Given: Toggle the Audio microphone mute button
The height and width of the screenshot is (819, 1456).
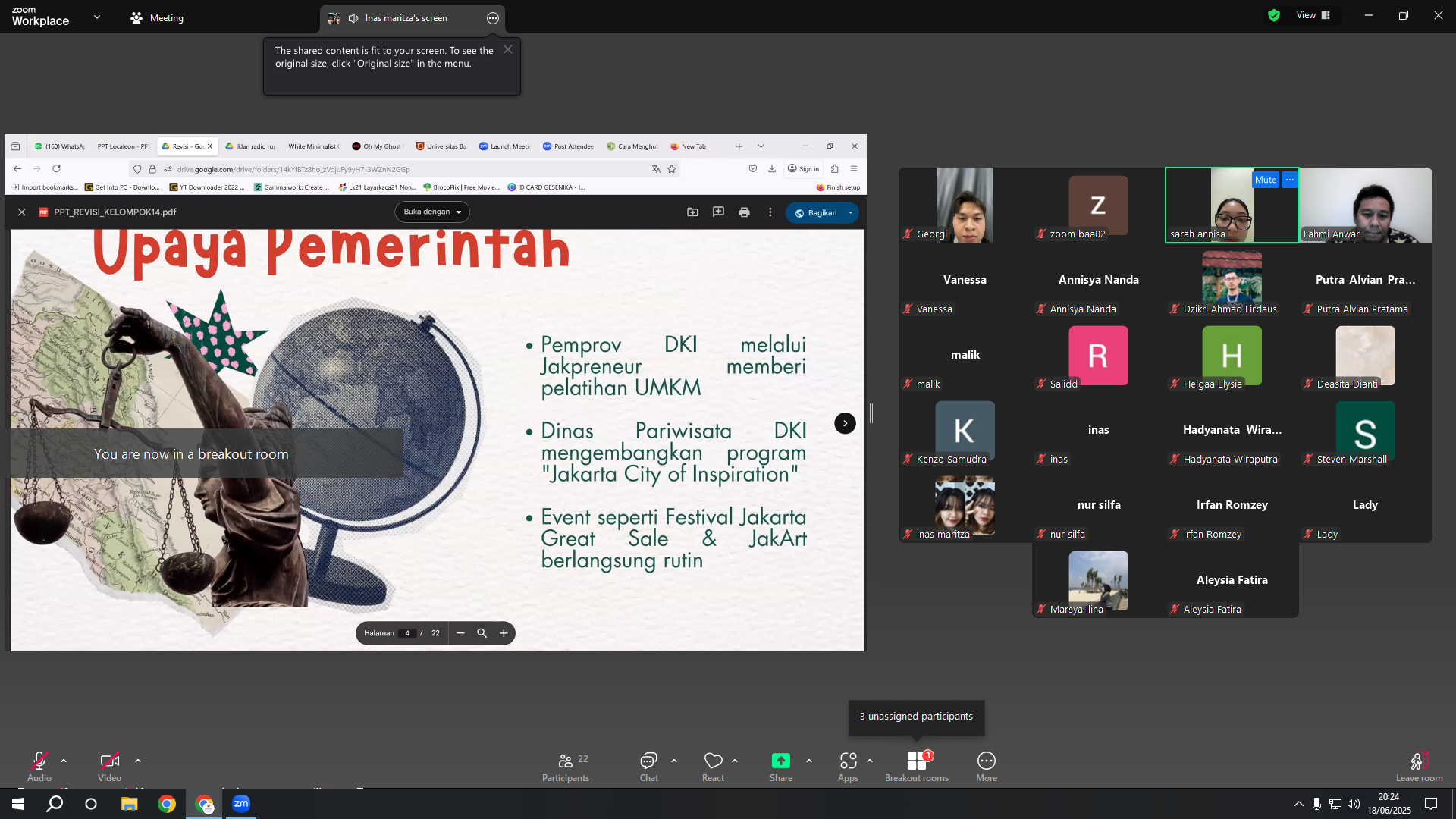Looking at the screenshot, I should pyautogui.click(x=39, y=766).
